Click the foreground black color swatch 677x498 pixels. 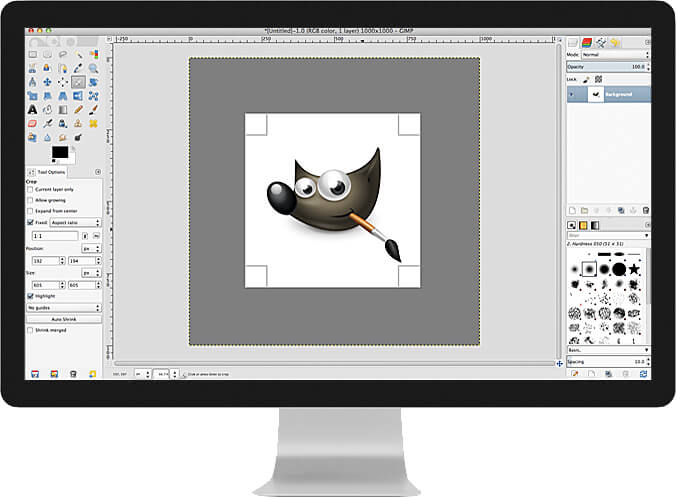[x=60, y=152]
